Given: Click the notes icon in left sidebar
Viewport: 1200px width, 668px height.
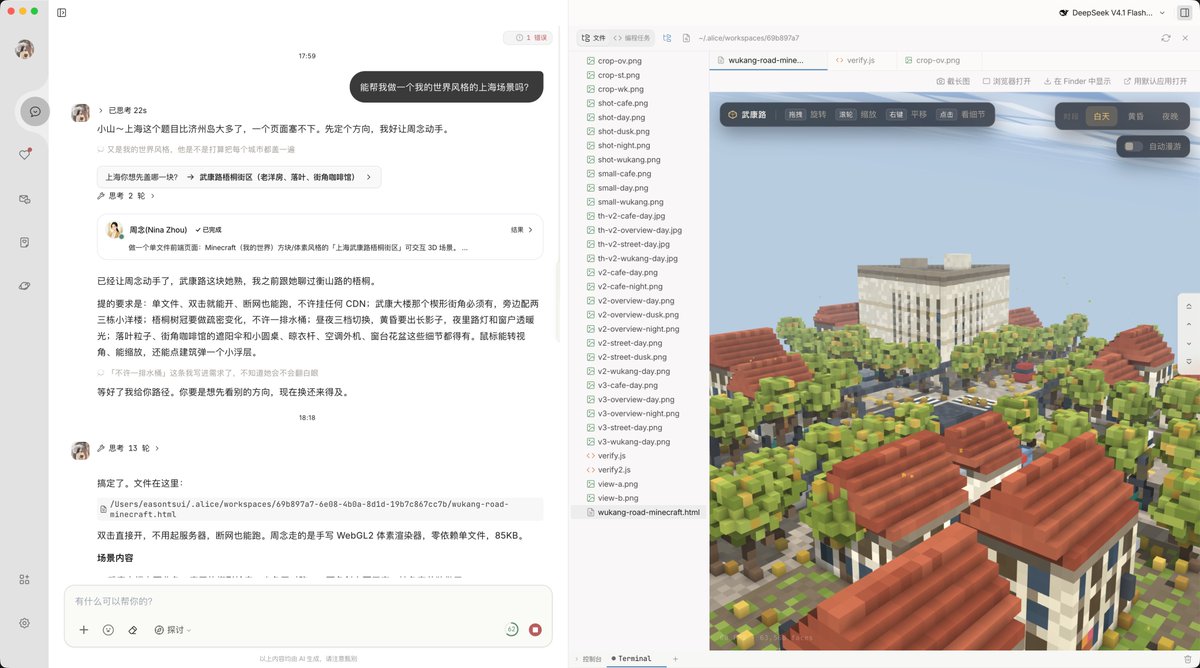Looking at the screenshot, I should tap(25, 242).
